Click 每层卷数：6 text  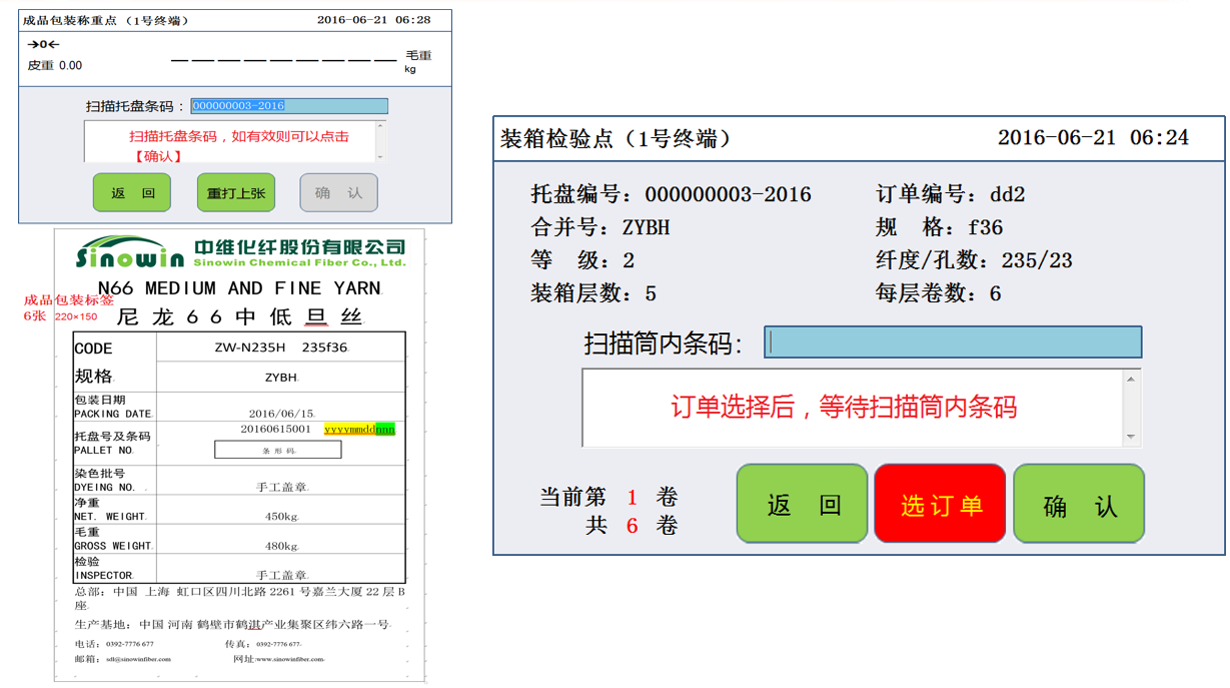938,293
